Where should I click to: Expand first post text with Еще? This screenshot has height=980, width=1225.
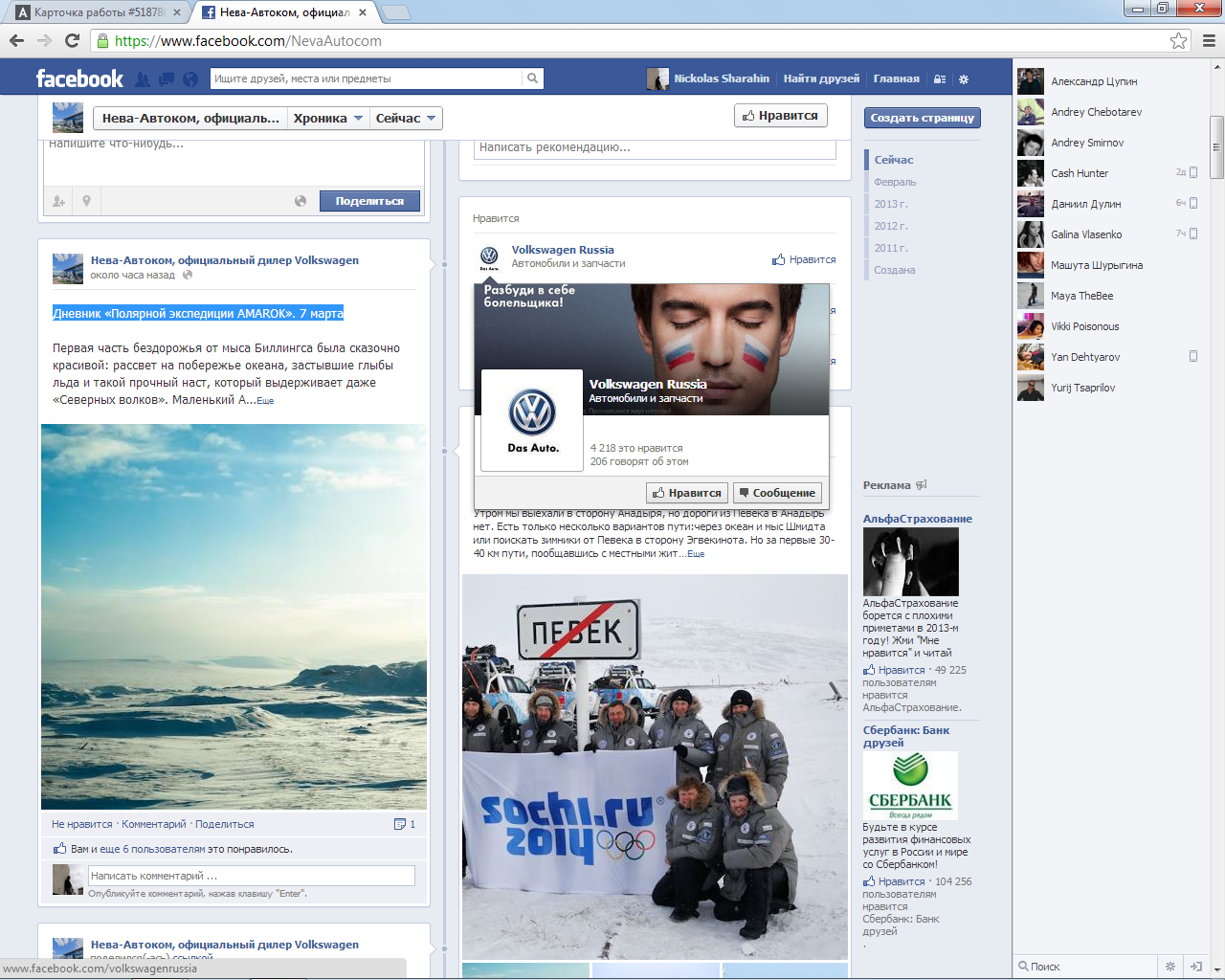point(265,401)
